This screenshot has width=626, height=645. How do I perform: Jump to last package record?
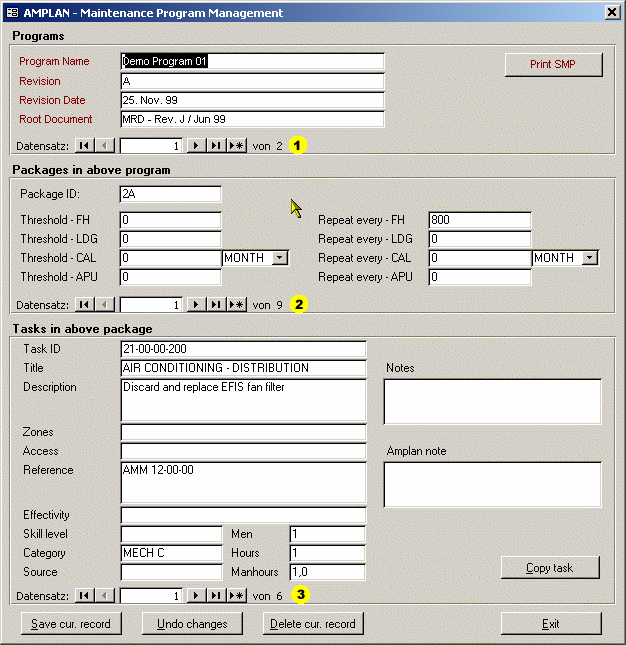[x=216, y=304]
